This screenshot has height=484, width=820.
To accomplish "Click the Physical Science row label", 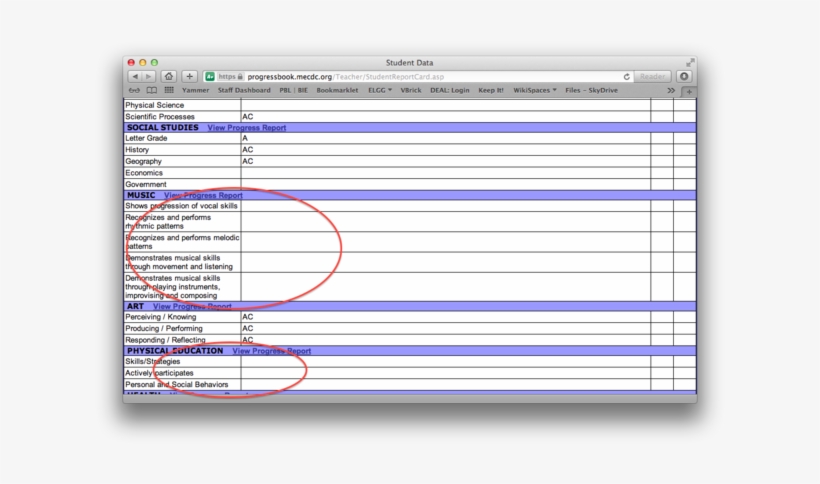I will coord(154,105).
